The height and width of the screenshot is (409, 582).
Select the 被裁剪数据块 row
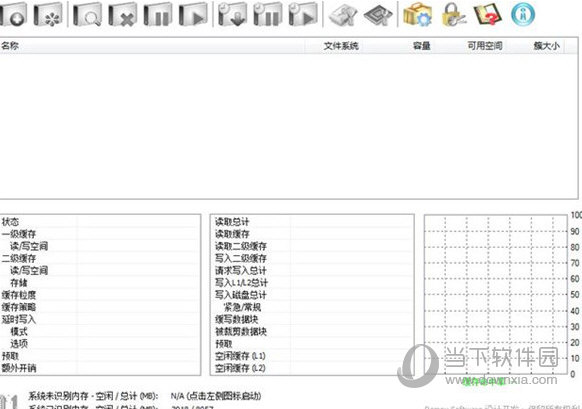point(313,331)
